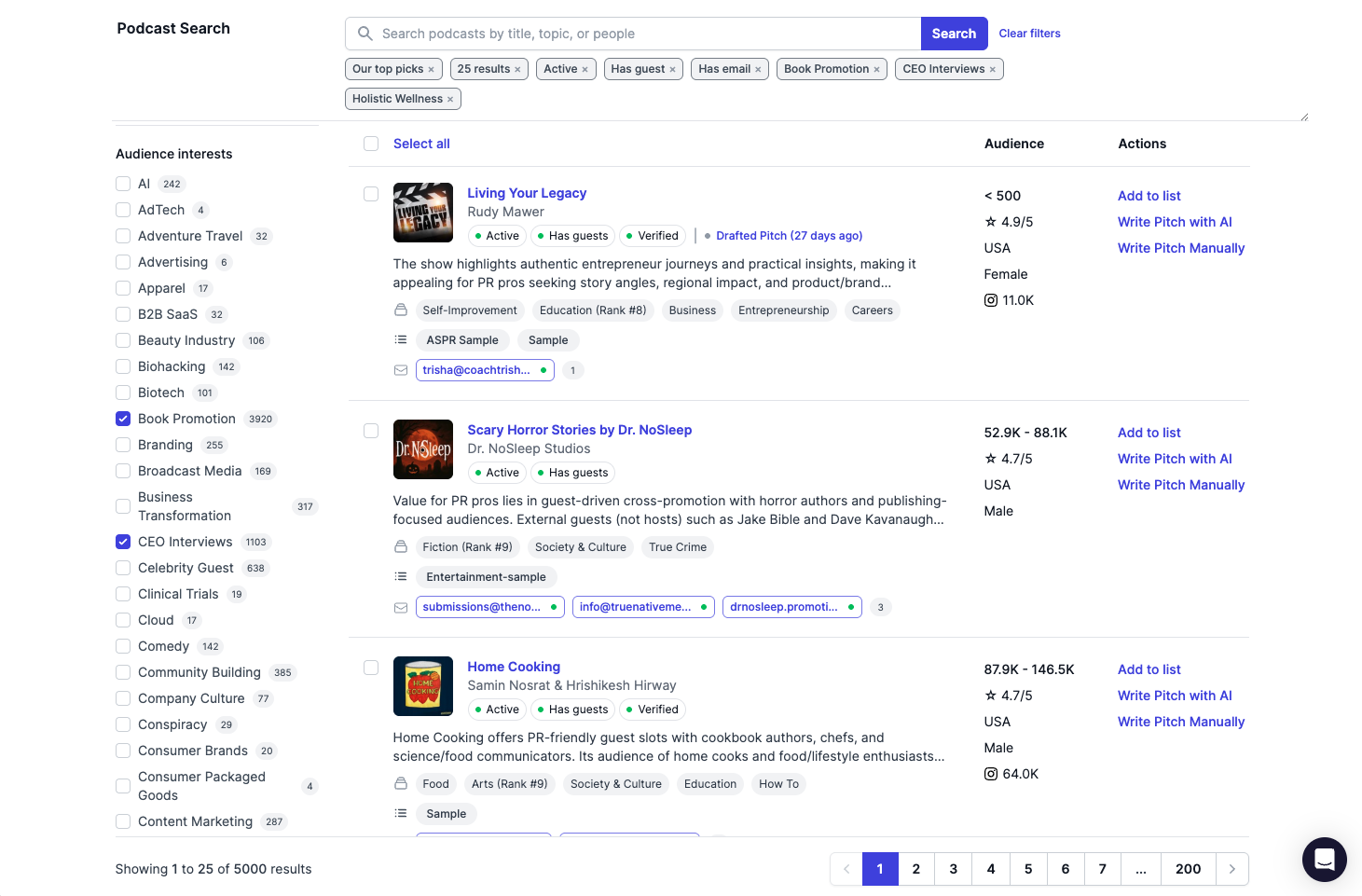
Task: Click the list icon beside the ASPR Sample tag
Action: (401, 339)
